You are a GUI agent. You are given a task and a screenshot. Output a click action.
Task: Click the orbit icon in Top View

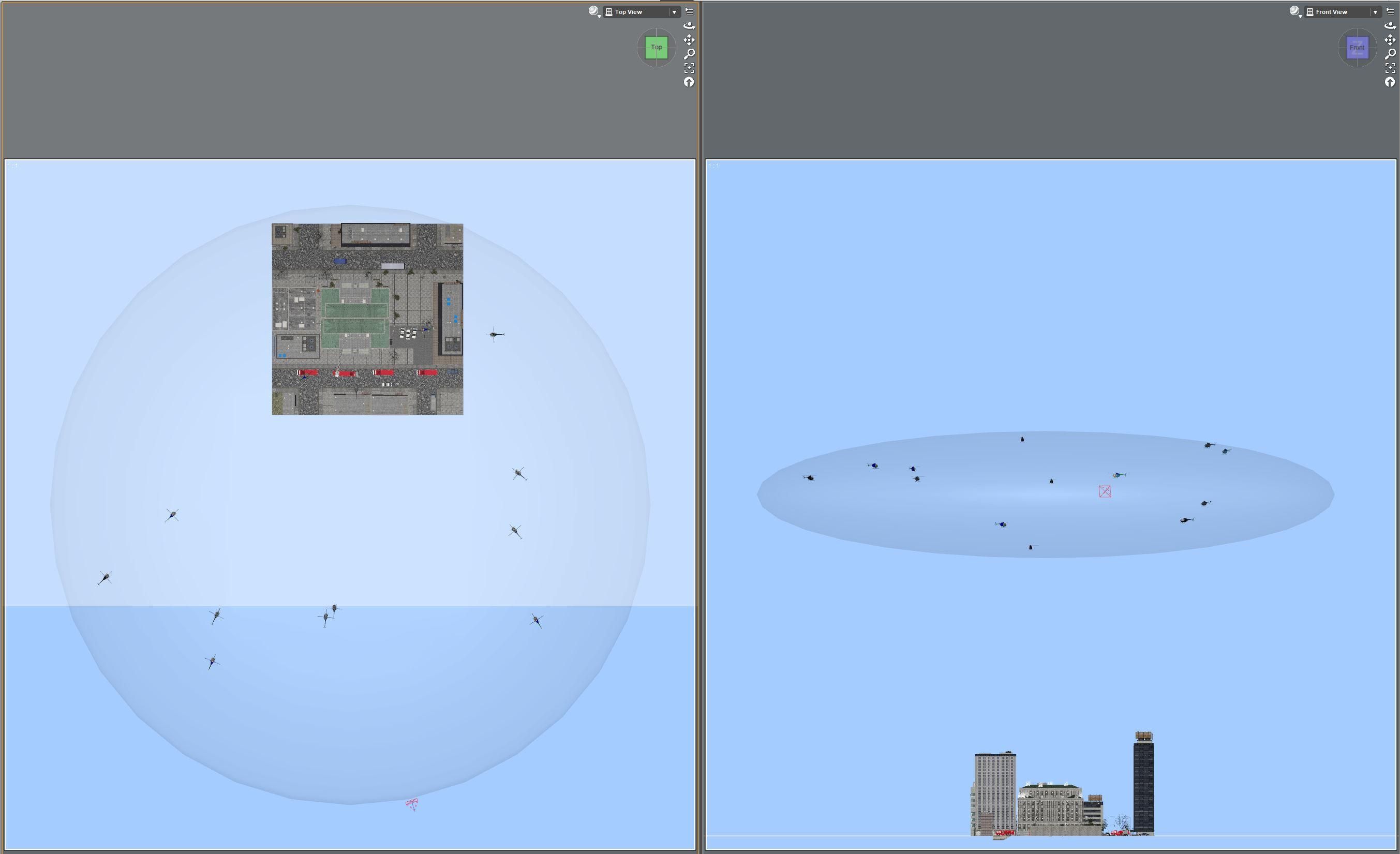689,25
